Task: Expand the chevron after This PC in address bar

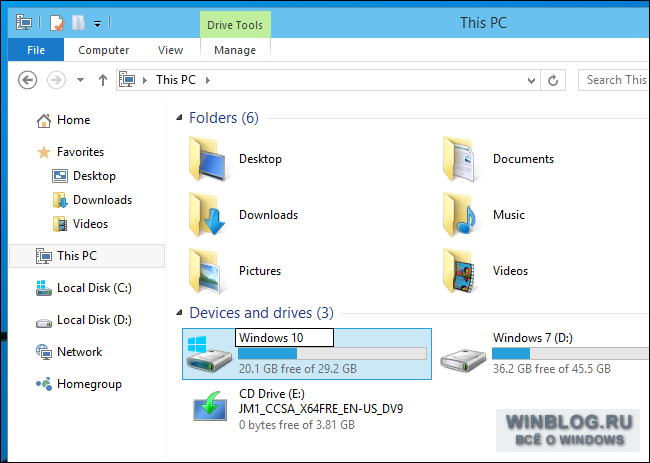Action: 208,80
